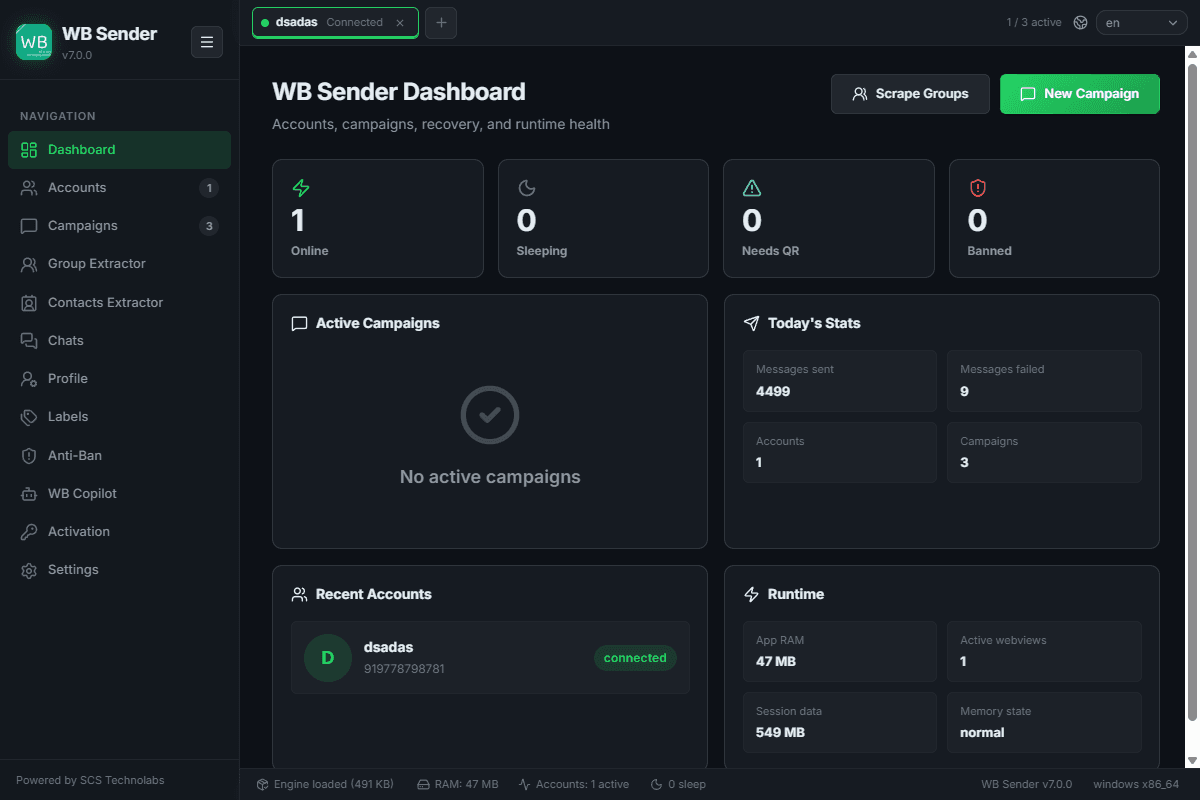The image size is (1200, 800).
Task: Click the globe language icon in top bar
Action: (1080, 23)
